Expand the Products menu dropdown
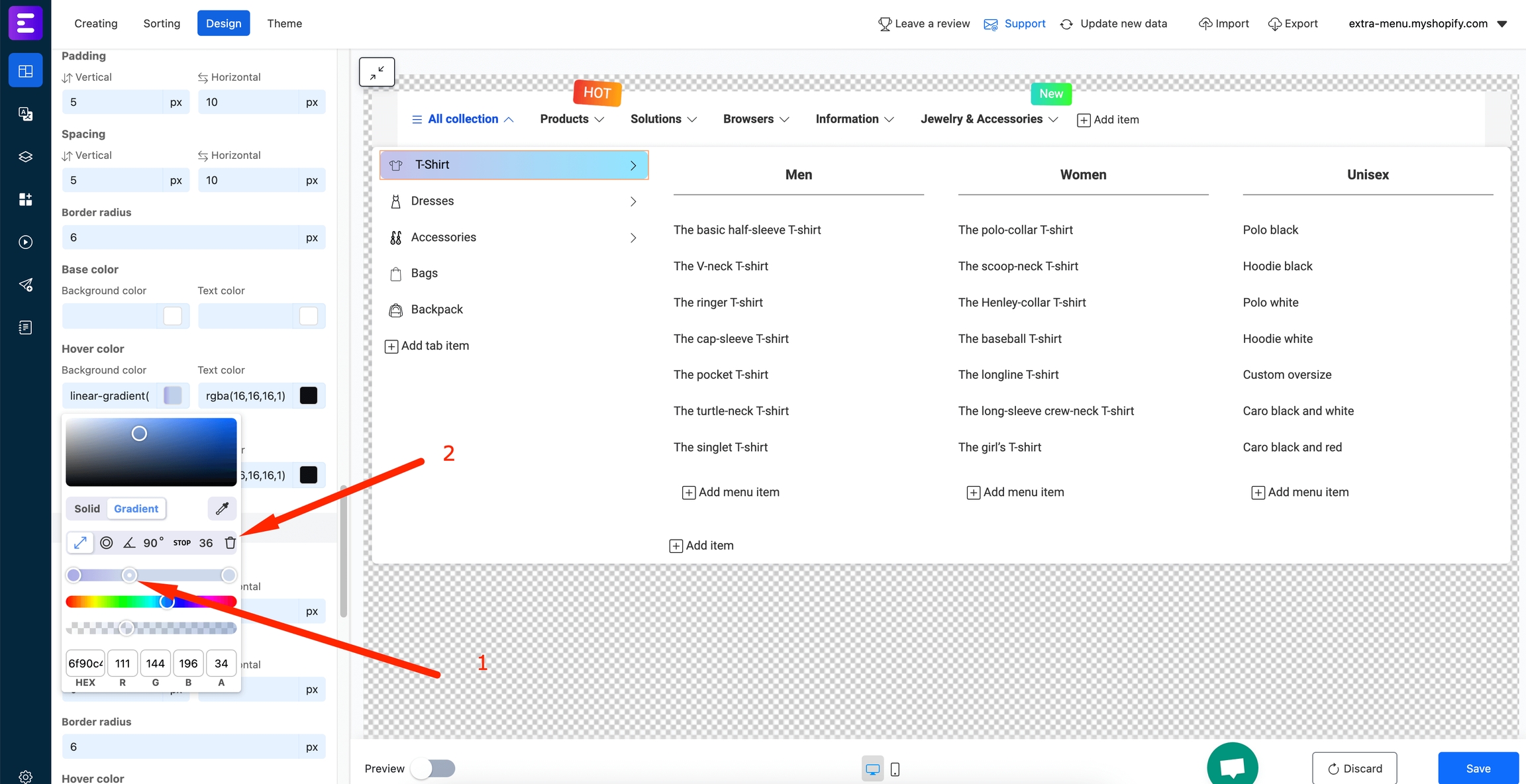Viewport: 1526px width, 784px height. tap(572, 119)
